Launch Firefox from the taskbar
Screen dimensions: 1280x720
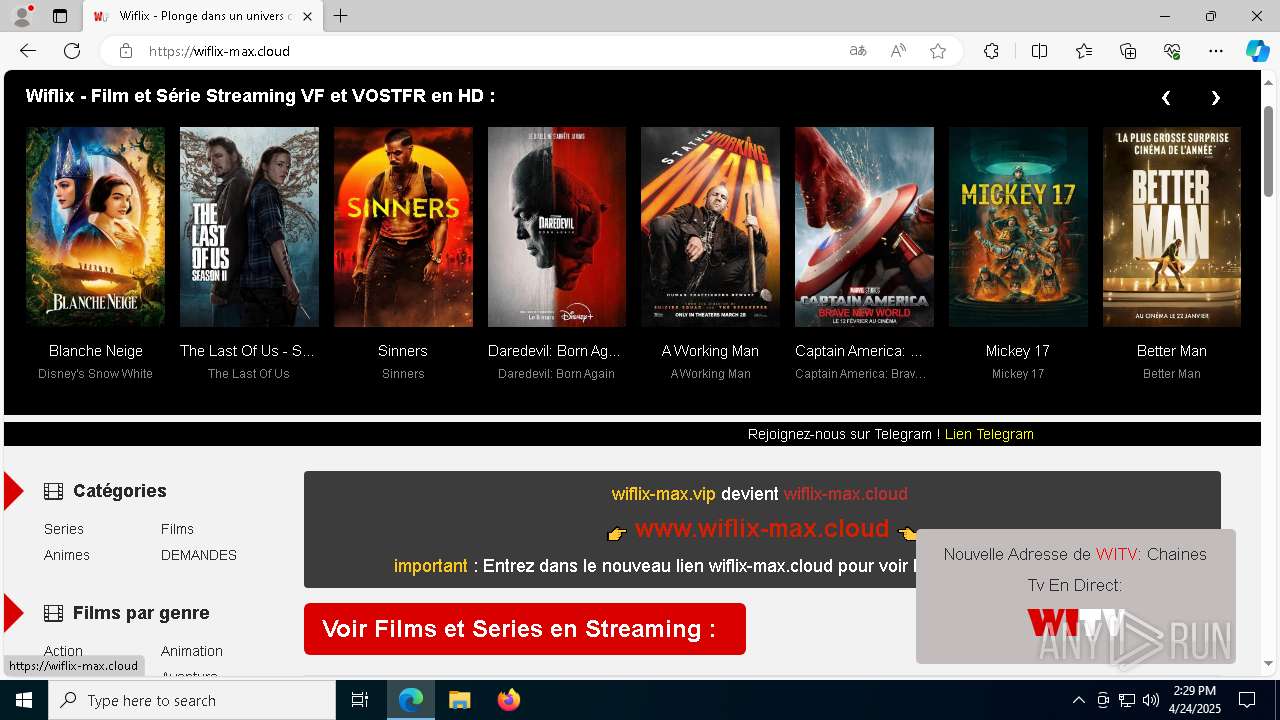509,700
